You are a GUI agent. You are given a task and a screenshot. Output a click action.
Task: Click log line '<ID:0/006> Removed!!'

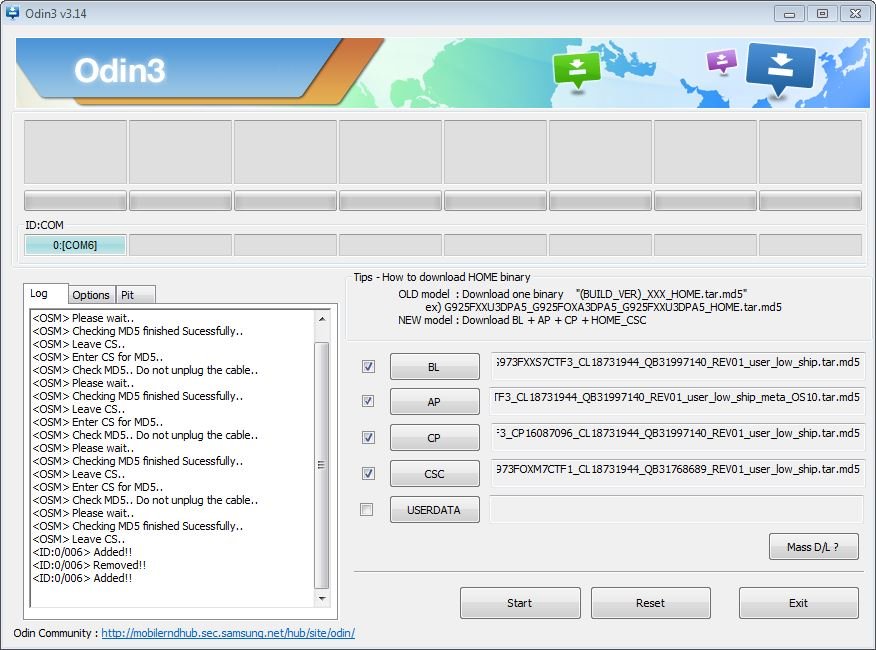(89, 565)
